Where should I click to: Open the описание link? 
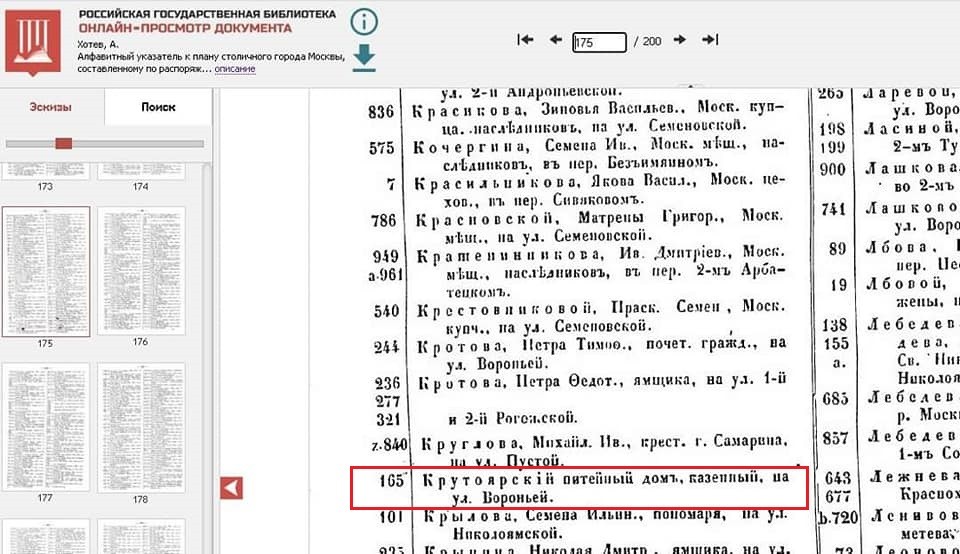[x=235, y=69]
